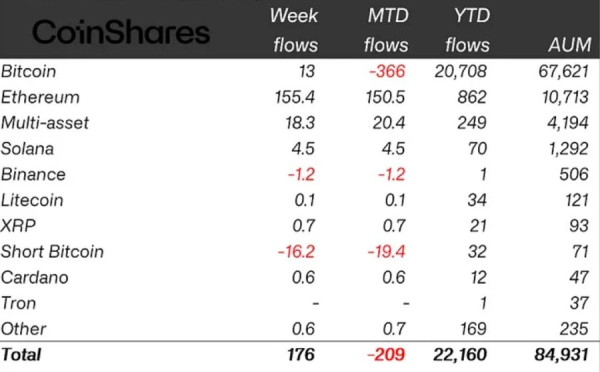Click the Ethereum row label
Image resolution: width=600 pixels, height=372 pixels.
tap(40, 97)
